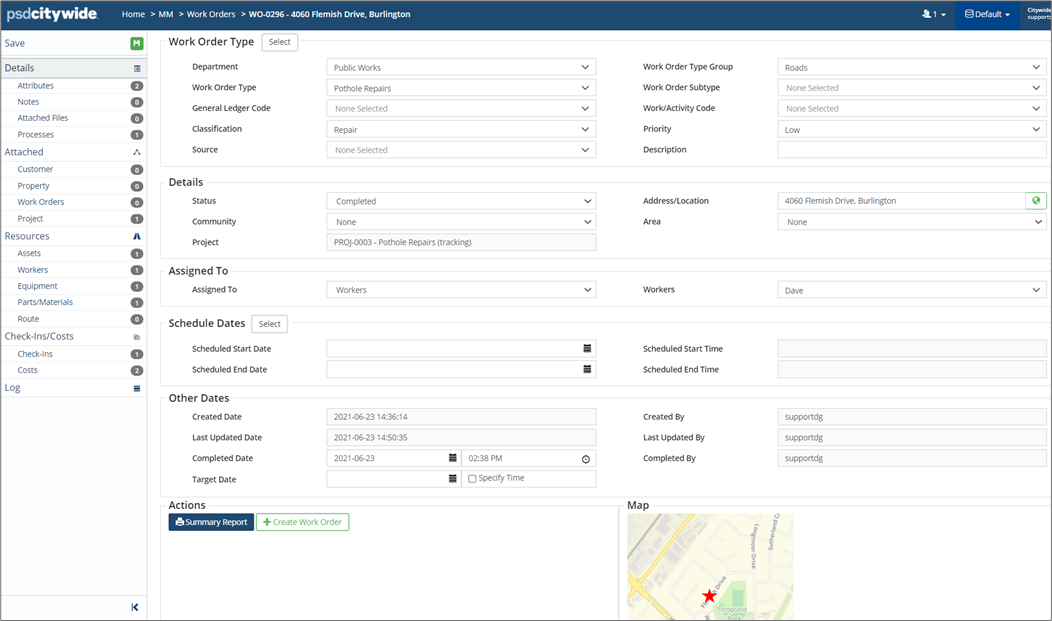The width and height of the screenshot is (1052, 621).
Task: Select Parts/Materials in the Resources section
Action: [45, 302]
